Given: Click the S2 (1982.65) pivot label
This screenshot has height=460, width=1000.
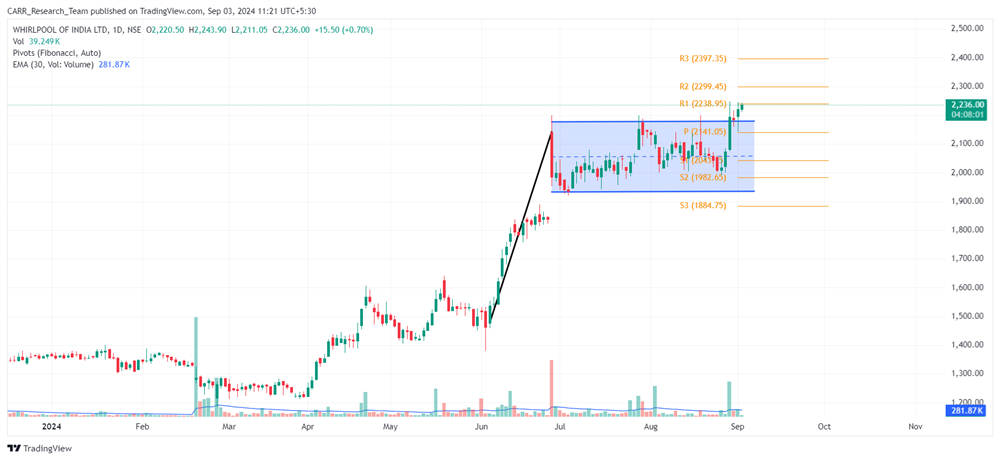Looking at the screenshot, I should coord(703,177).
